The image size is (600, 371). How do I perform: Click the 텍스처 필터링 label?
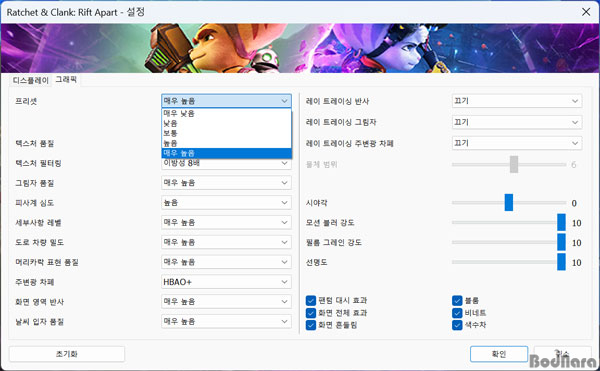[38, 164]
